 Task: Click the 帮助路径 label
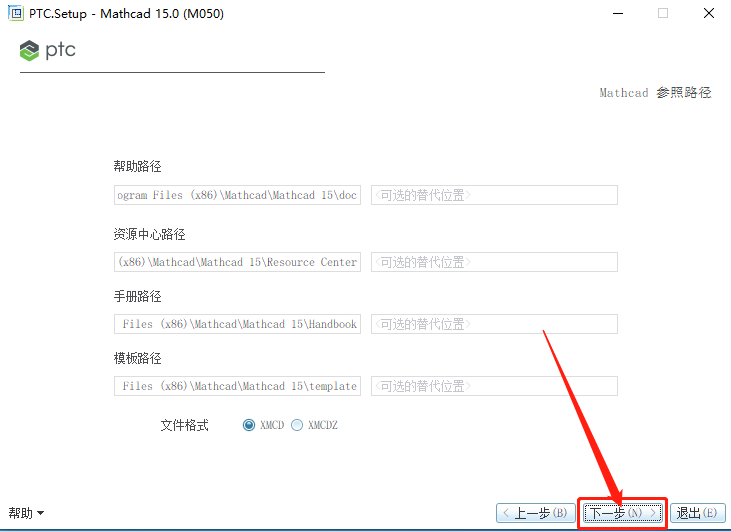(138, 166)
